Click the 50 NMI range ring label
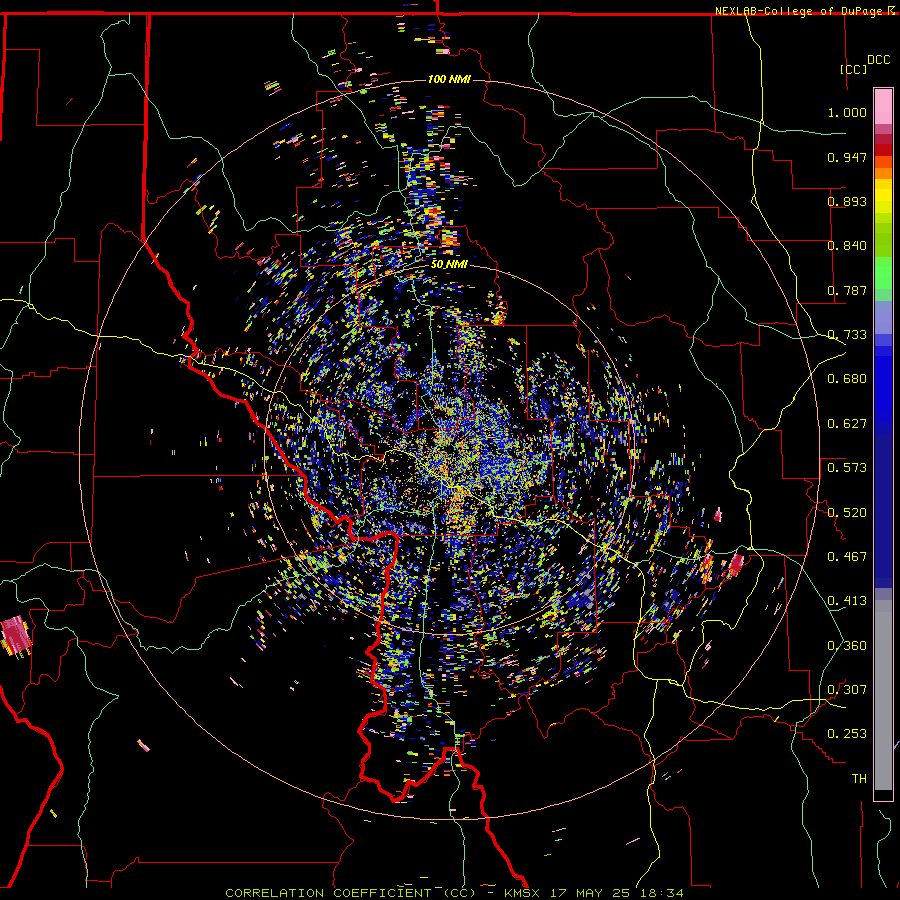Image resolution: width=900 pixels, height=900 pixels. tap(449, 265)
